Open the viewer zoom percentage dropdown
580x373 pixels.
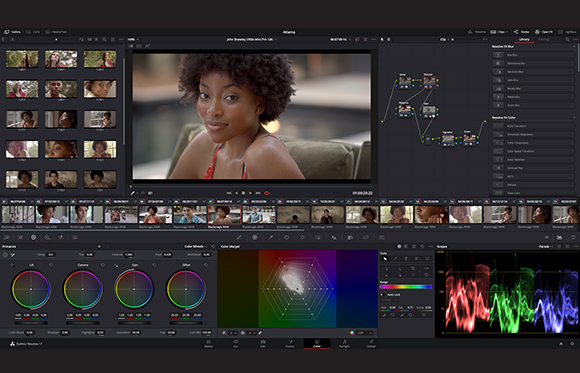[x=133, y=39]
